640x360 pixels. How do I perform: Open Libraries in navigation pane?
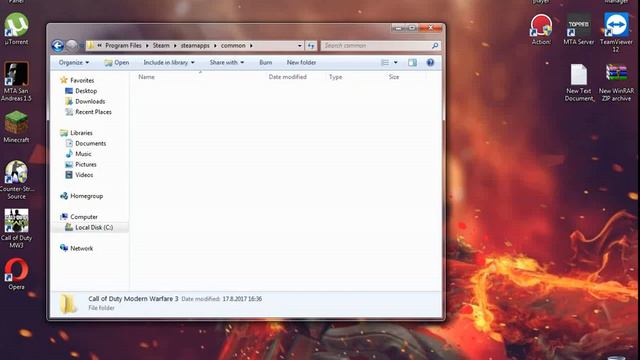click(x=81, y=133)
